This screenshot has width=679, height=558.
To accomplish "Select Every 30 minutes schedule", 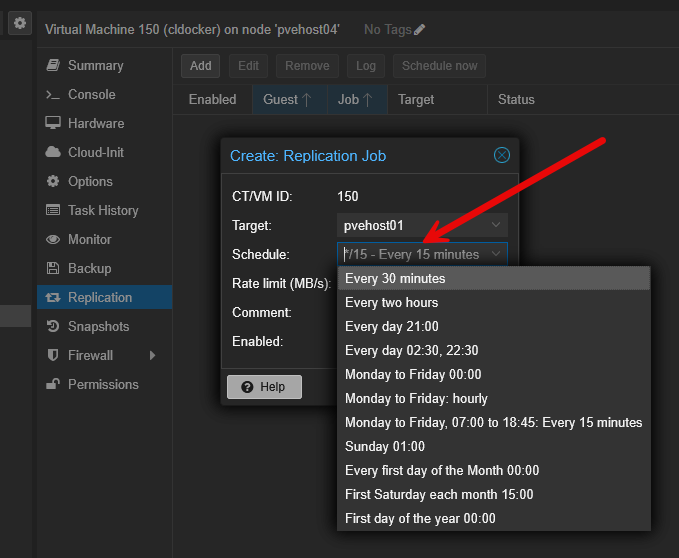I will click(x=494, y=278).
